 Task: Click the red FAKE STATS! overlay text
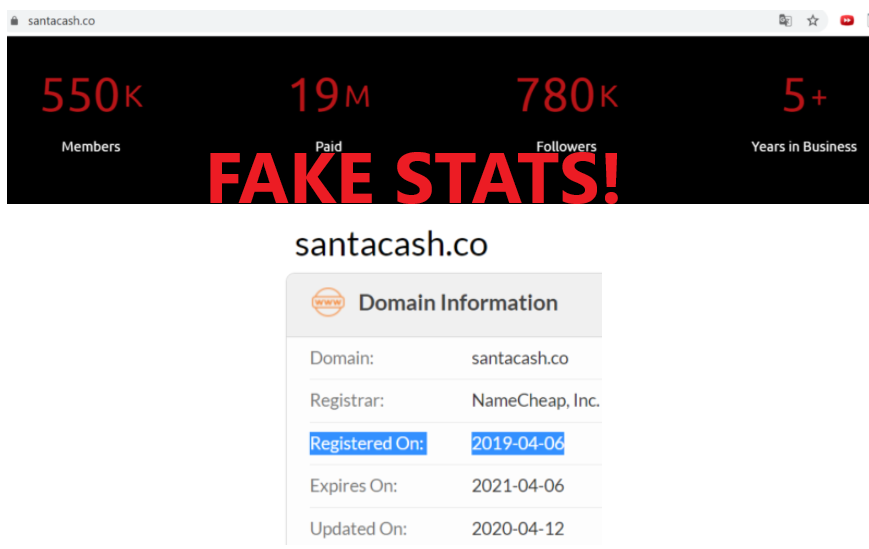[413, 178]
